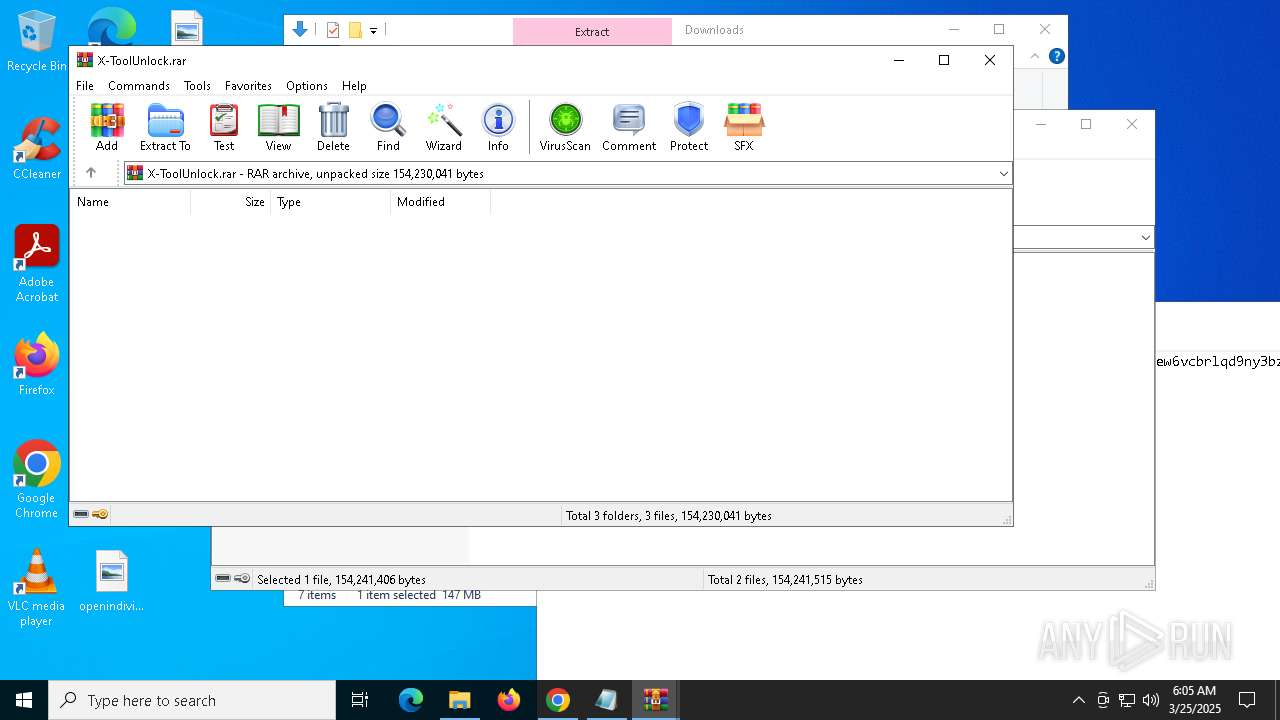The height and width of the screenshot is (720, 1280).
Task: Select CCleaner desktop shortcut
Action: [x=37, y=148]
